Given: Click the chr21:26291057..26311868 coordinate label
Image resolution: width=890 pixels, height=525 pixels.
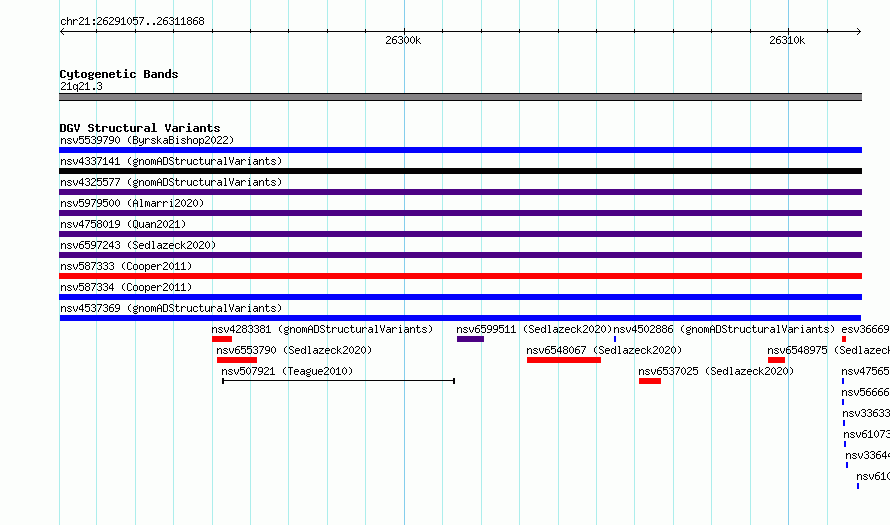Looking at the screenshot, I should coord(132,22).
